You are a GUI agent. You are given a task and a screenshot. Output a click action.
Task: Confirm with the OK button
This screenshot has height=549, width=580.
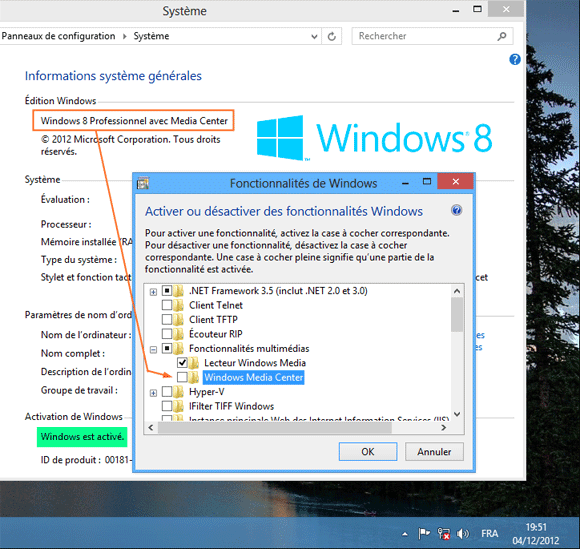coord(368,451)
